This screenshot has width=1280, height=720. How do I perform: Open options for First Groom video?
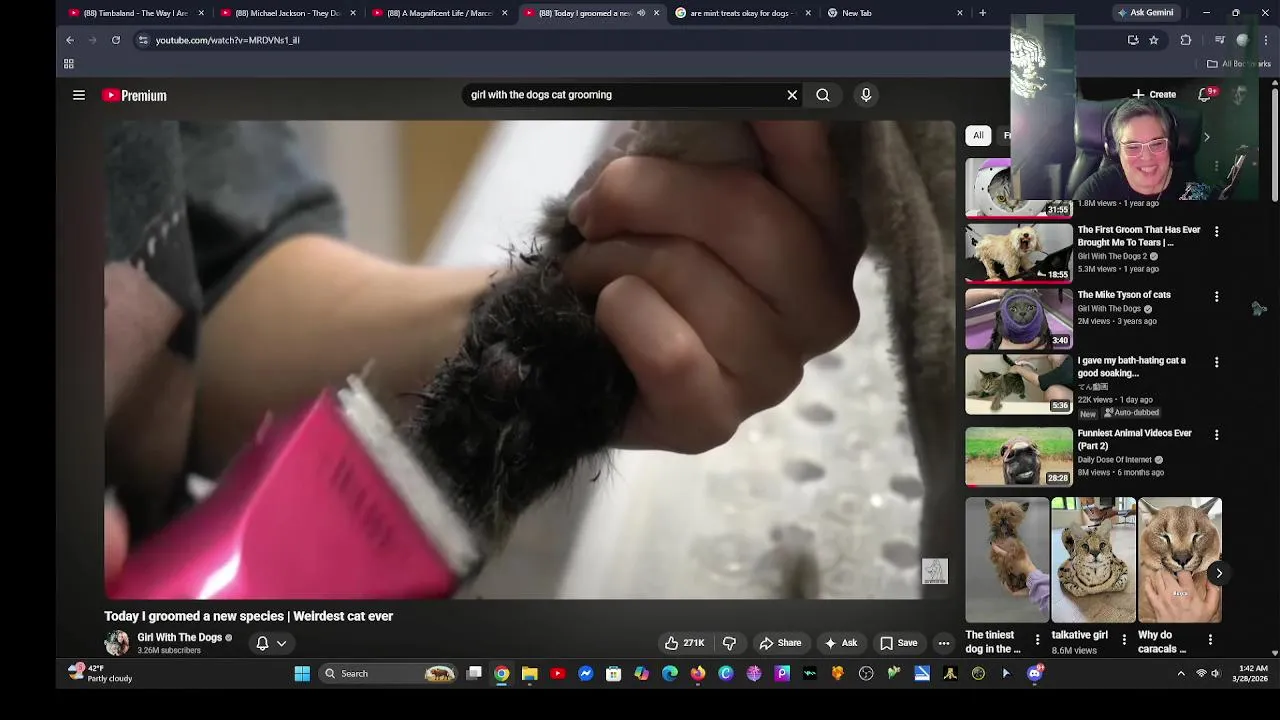click(1216, 231)
